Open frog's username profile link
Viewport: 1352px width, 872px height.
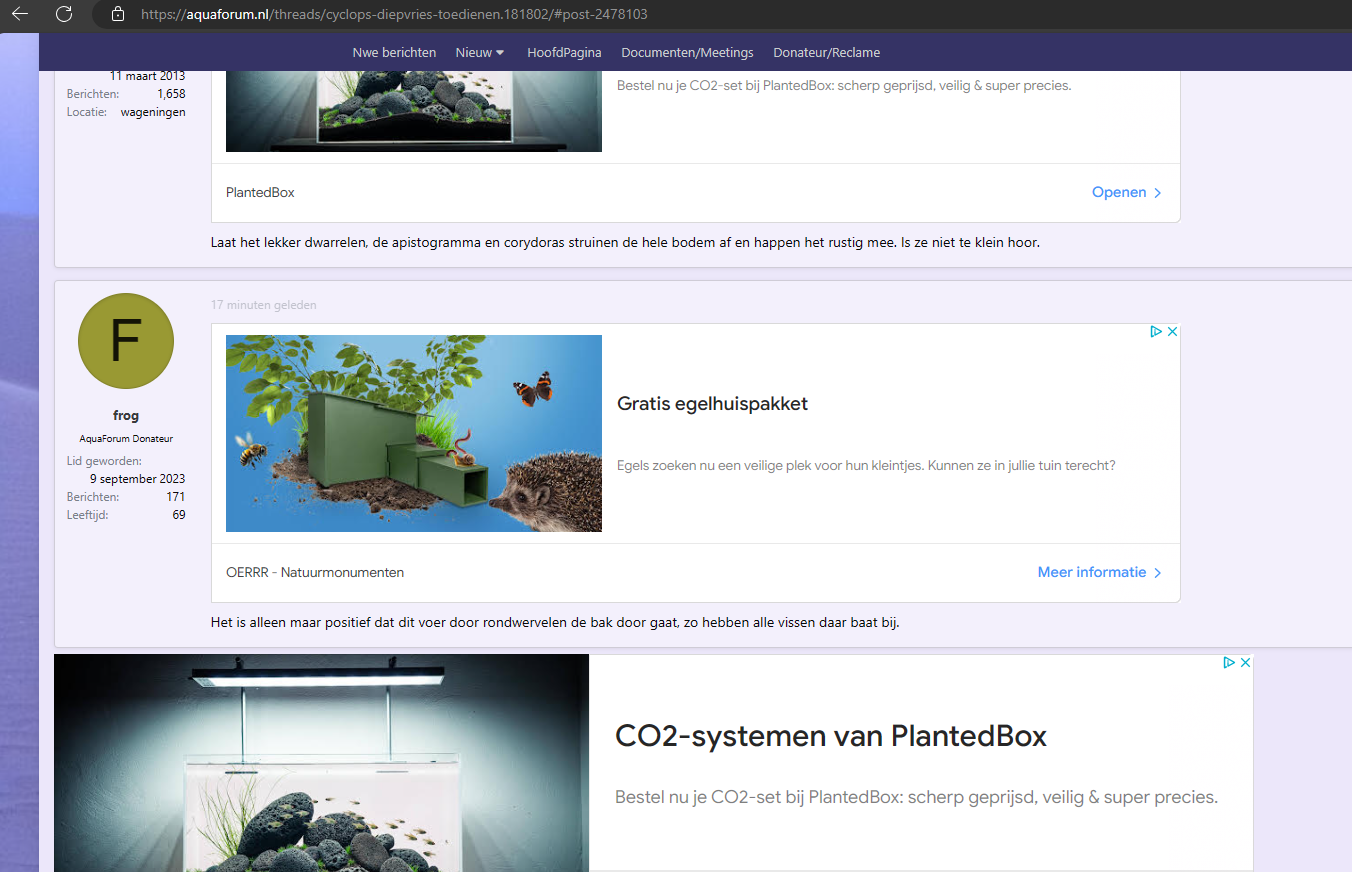pos(126,416)
